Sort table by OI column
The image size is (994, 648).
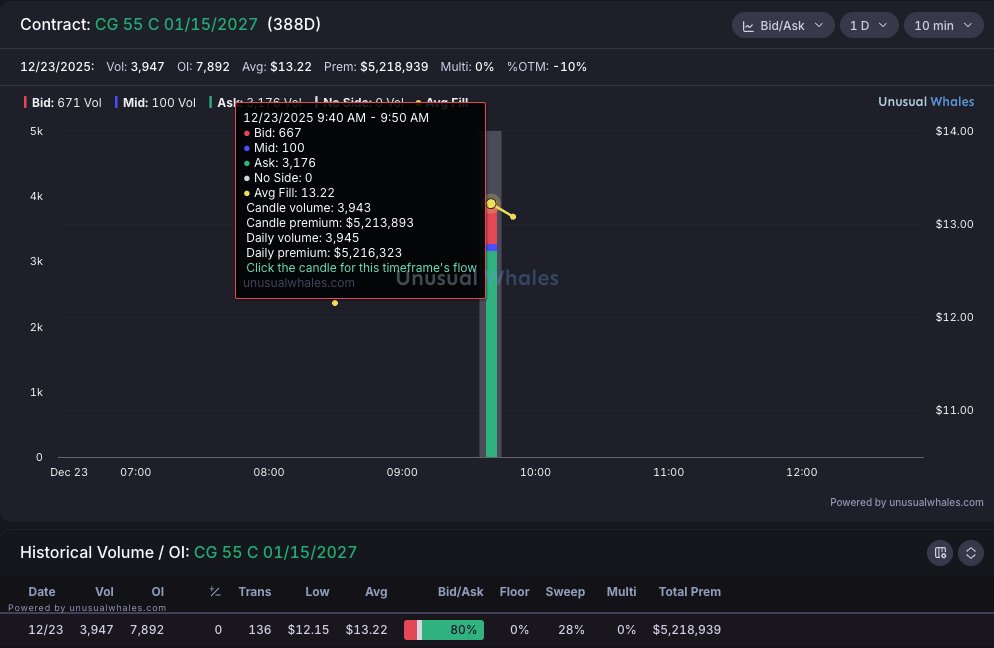coord(158,592)
